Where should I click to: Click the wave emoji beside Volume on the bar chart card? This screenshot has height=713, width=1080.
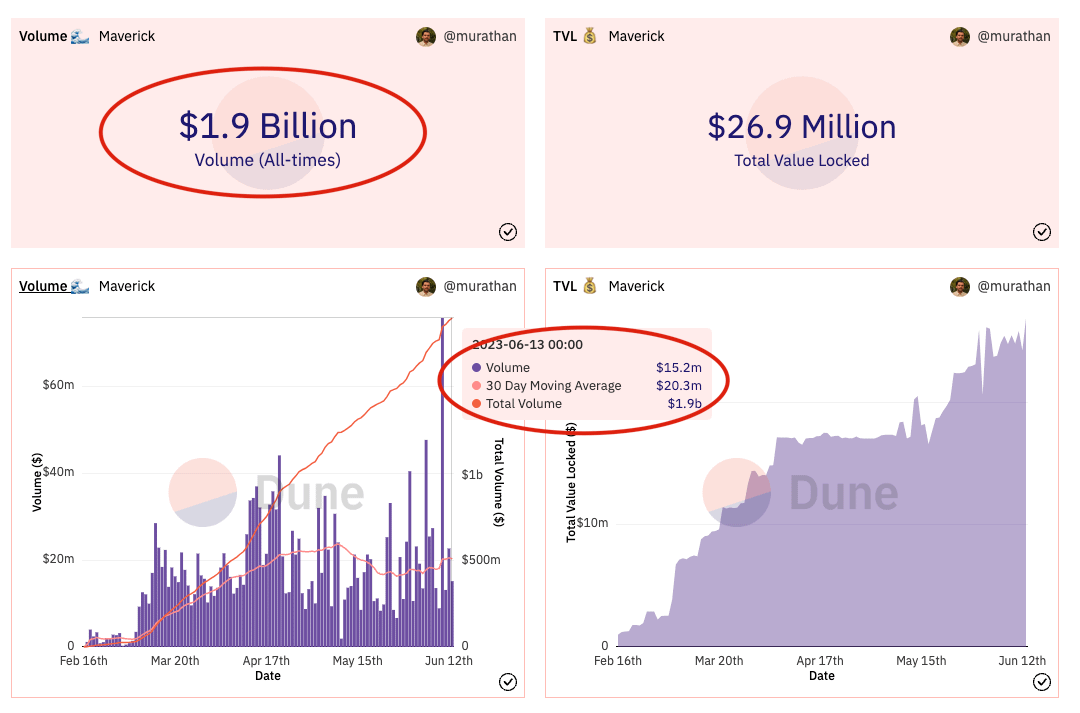(80, 286)
